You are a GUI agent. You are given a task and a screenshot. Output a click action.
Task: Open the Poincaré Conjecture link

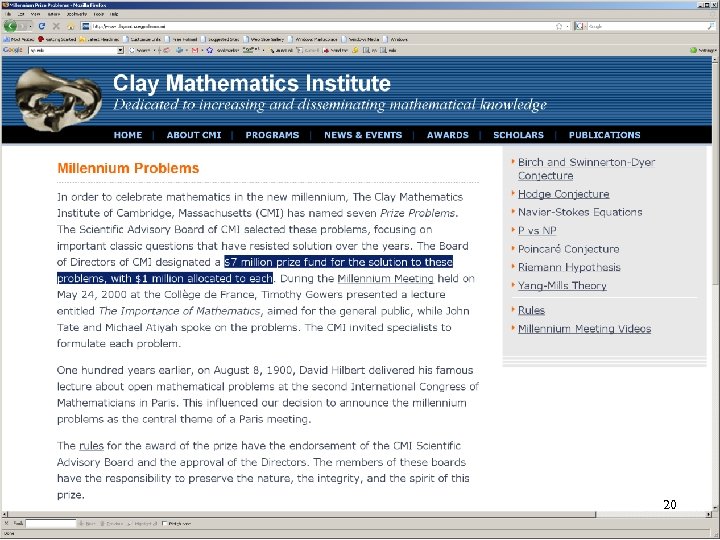tap(568, 249)
